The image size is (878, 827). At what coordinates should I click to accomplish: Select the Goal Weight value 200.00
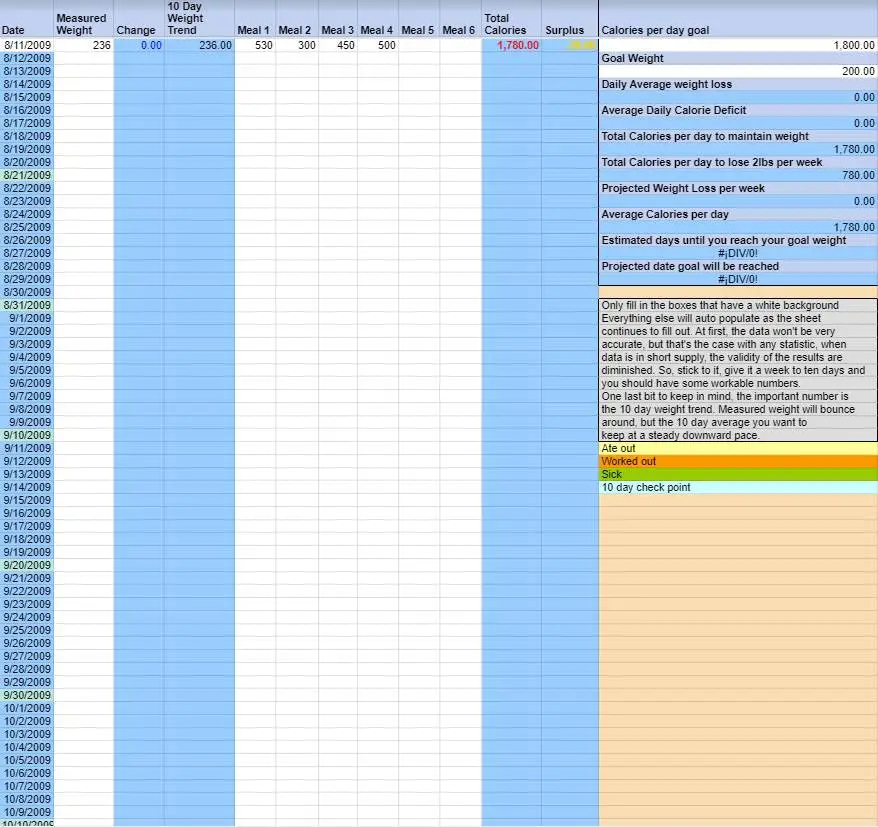737,71
